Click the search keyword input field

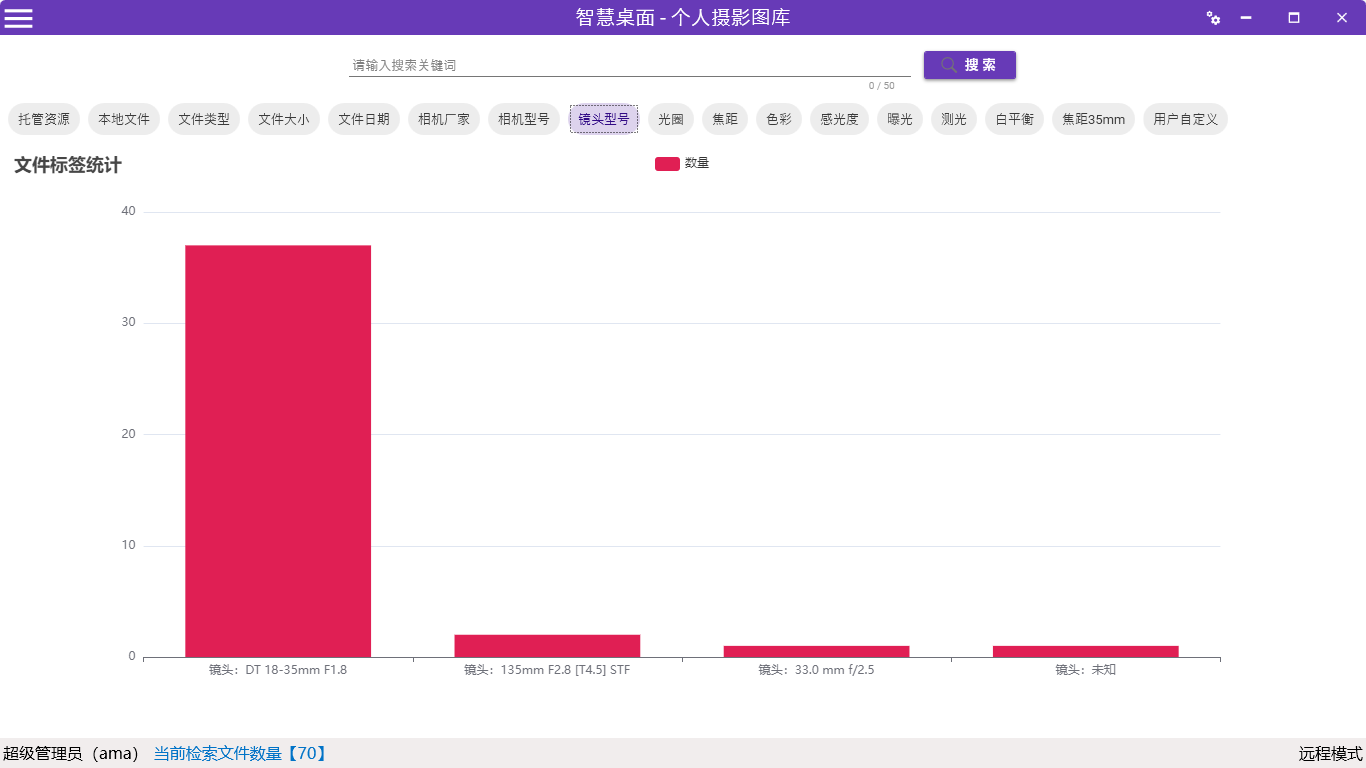[628, 65]
